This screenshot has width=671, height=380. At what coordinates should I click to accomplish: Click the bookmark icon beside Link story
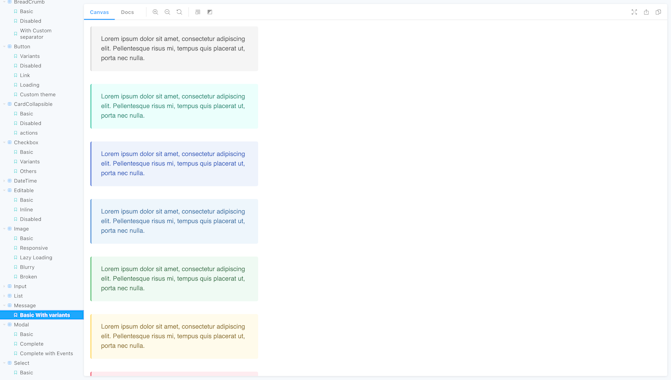click(15, 75)
